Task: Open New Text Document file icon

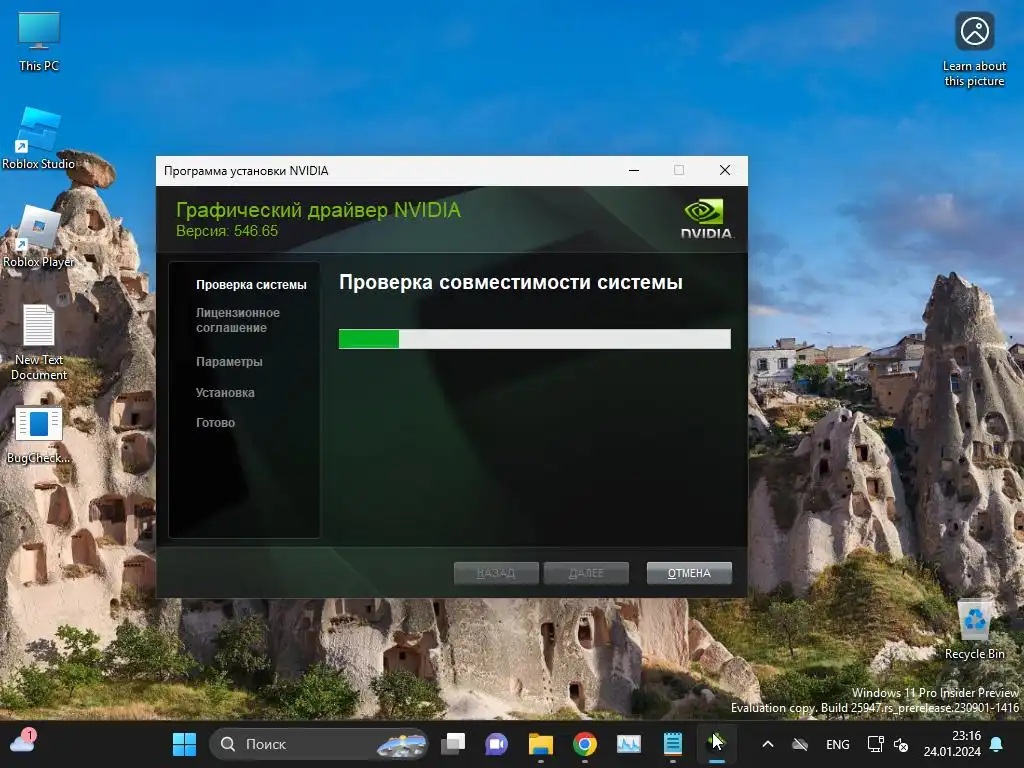Action: [x=39, y=342]
